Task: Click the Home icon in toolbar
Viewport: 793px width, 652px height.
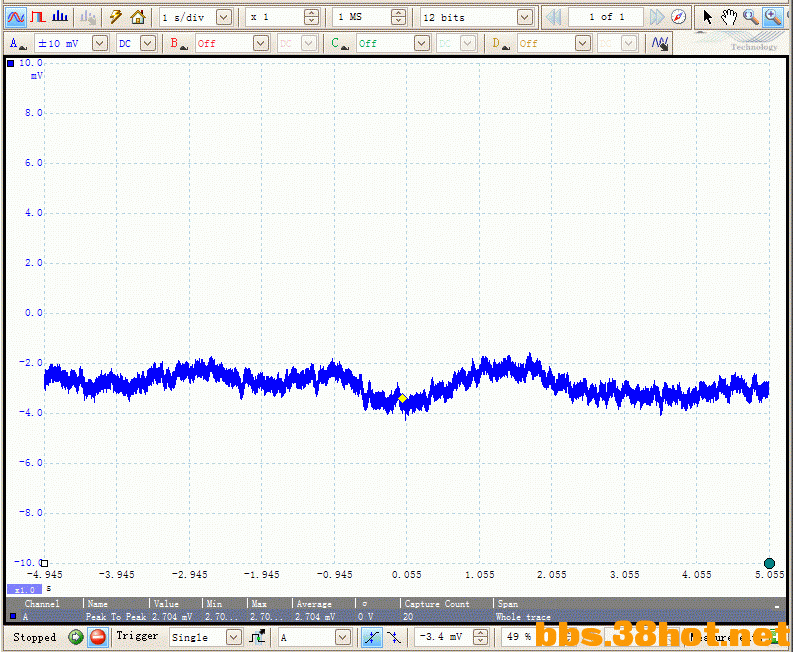Action: tap(138, 17)
